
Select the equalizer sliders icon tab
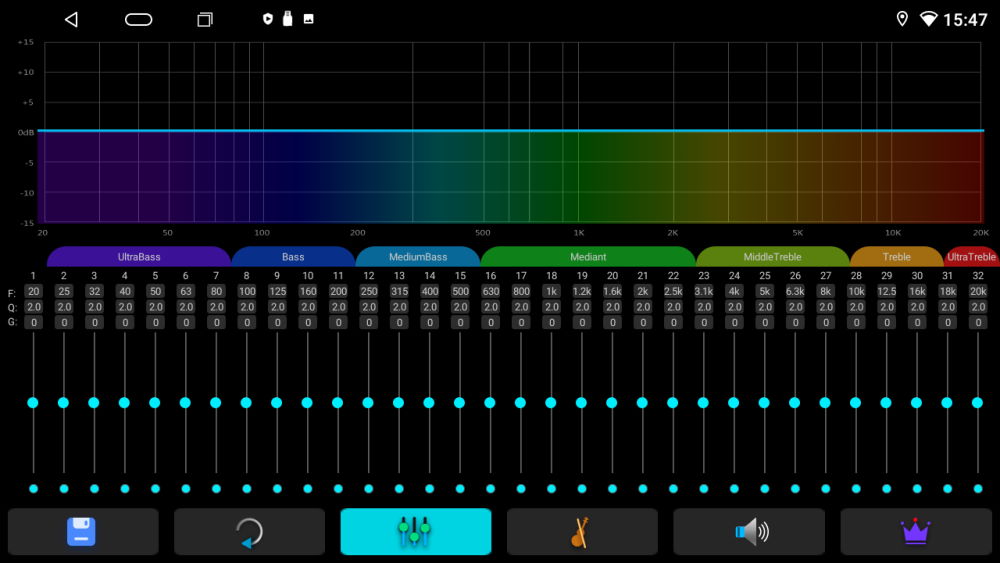415,531
